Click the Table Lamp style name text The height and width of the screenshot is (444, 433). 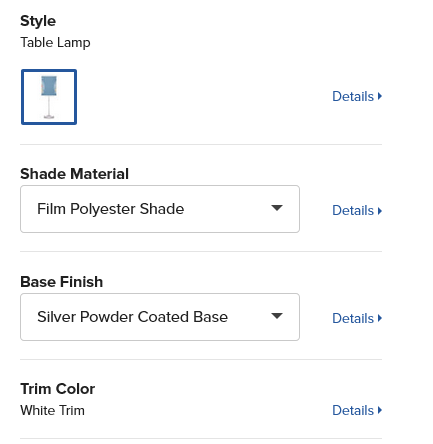pyautogui.click(x=55, y=43)
